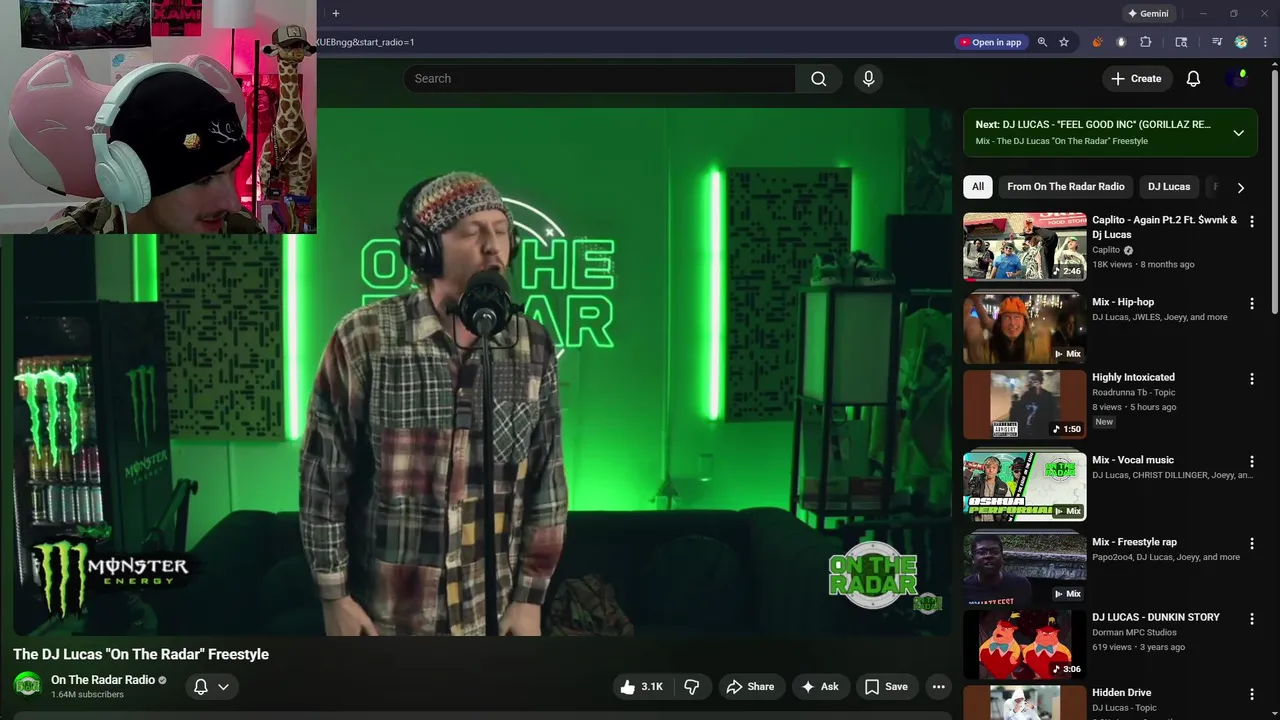Like the video with thumbs up
Viewport: 1280px width, 720px height.
click(x=641, y=686)
